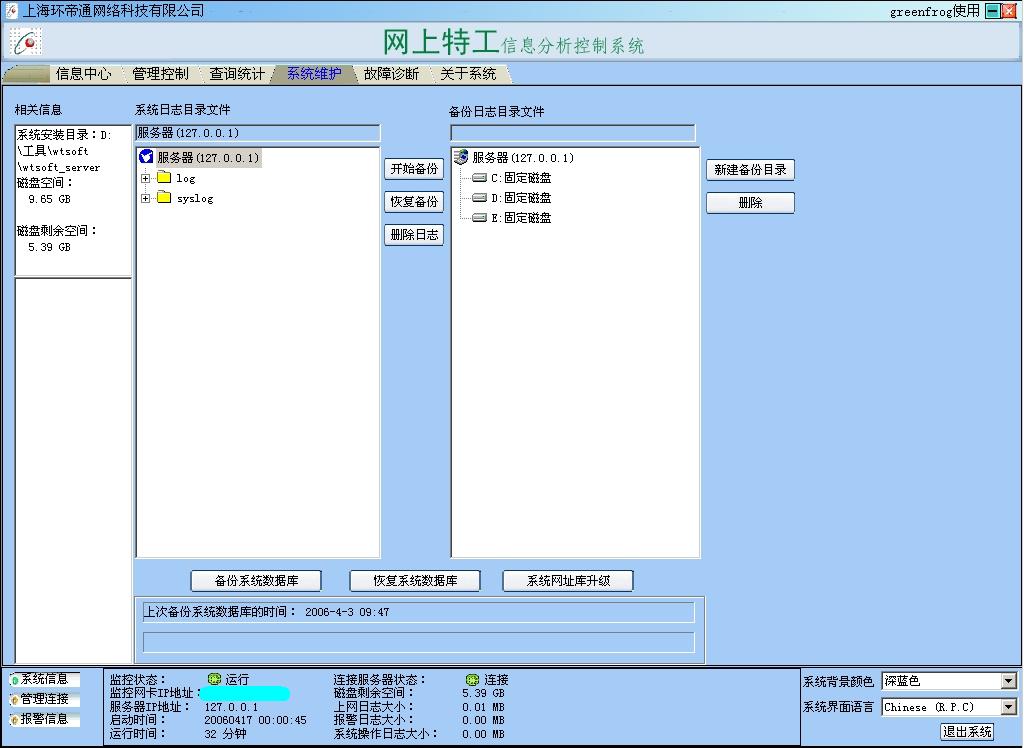Click the syslog folder icon
The height and width of the screenshot is (748, 1024).
pyautogui.click(x=164, y=197)
